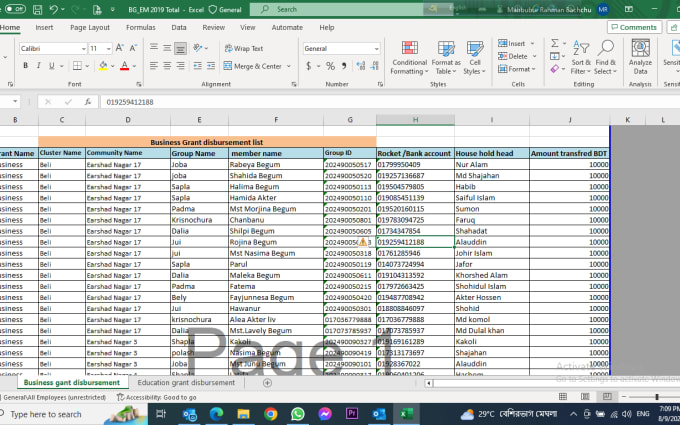Toggle Bold formatting
The width and height of the screenshot is (680, 425).
[25, 66]
